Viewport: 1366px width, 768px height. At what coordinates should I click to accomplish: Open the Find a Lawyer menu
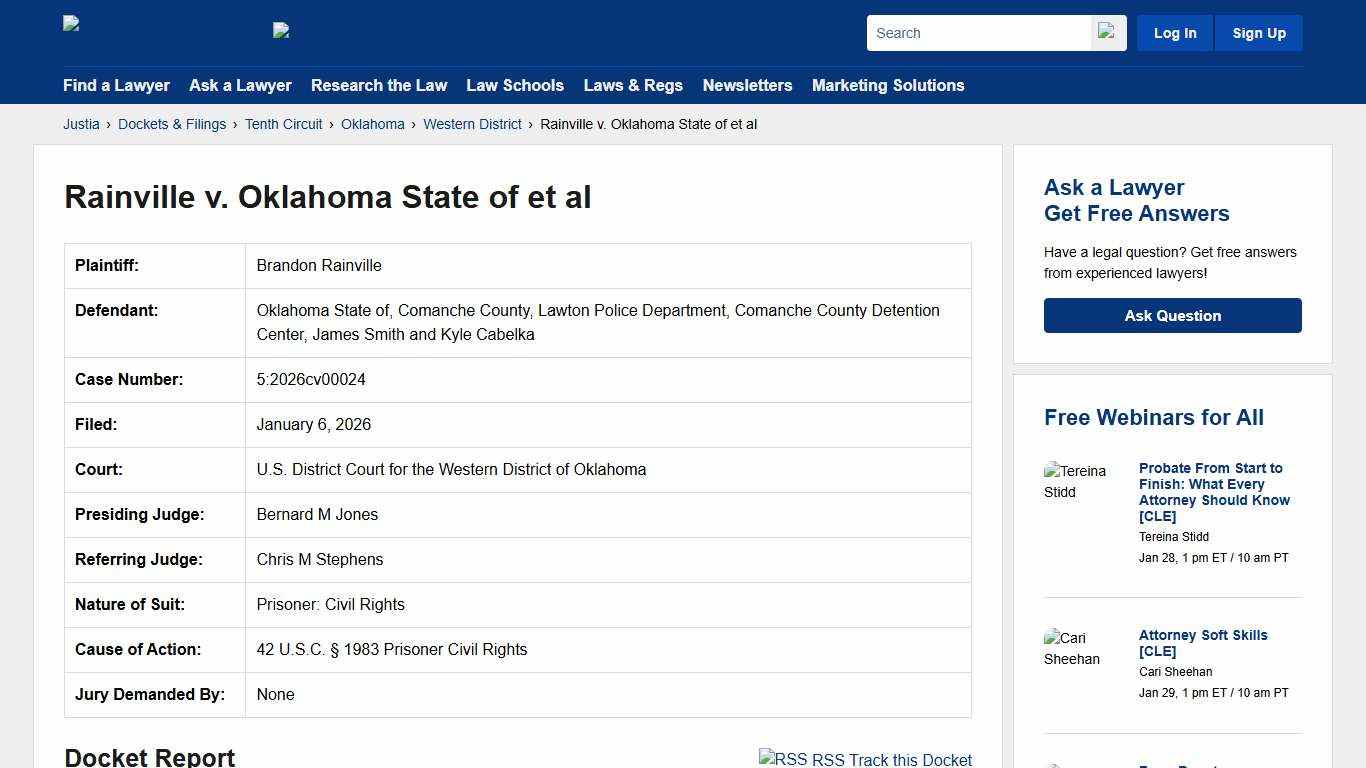pyautogui.click(x=116, y=86)
